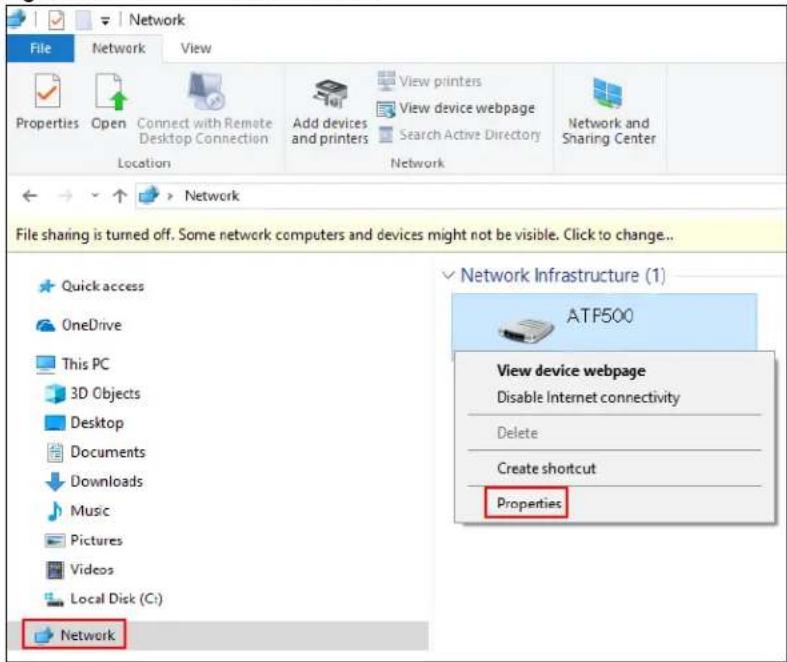Select Local Disk (C:) in sidebar
787x662 pixels.
tap(103, 599)
